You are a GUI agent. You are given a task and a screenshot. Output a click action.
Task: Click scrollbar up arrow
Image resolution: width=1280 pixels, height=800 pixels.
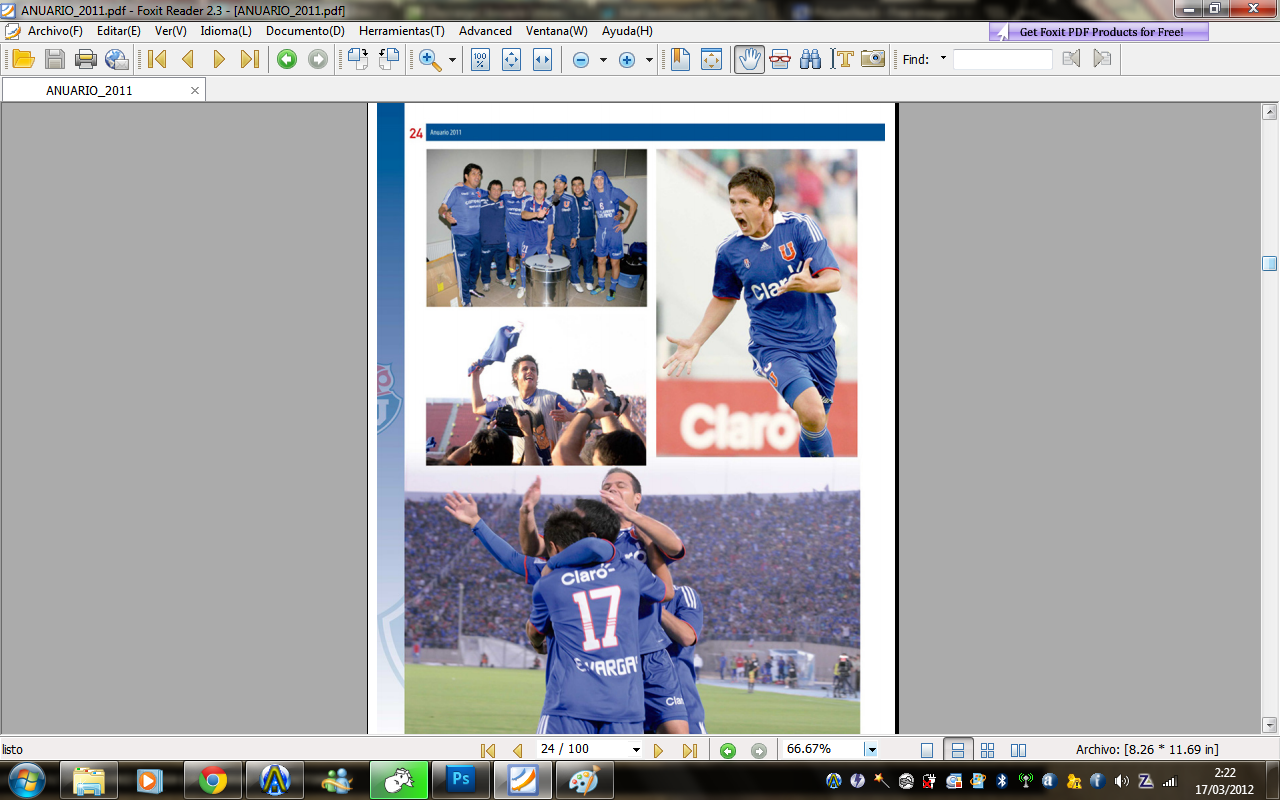[1269, 112]
